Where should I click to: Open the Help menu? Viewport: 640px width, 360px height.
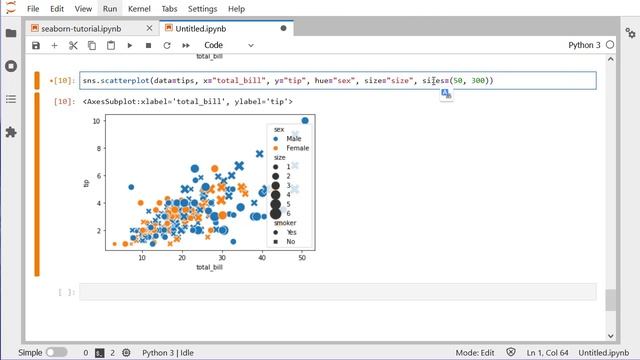(x=236, y=9)
